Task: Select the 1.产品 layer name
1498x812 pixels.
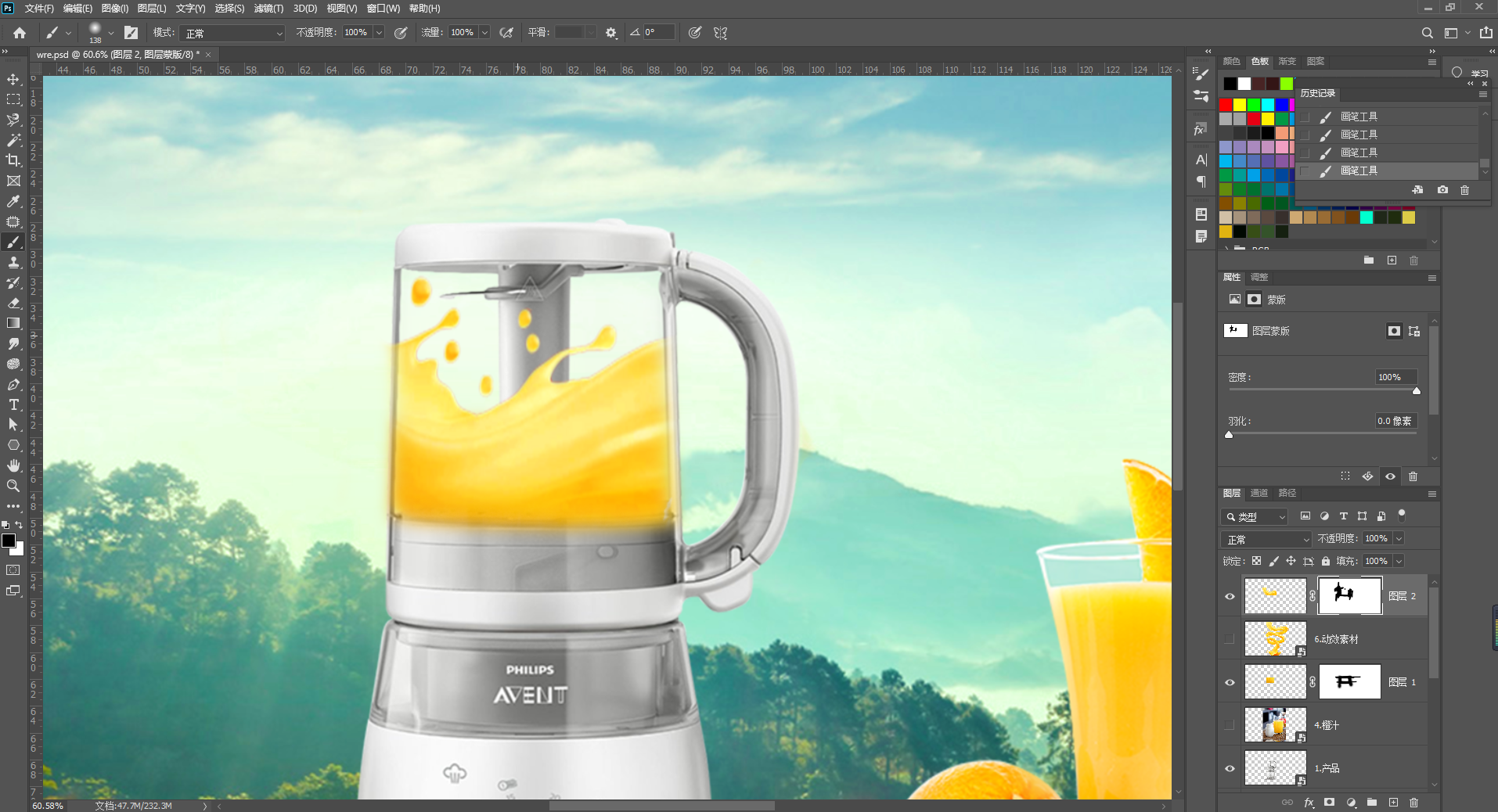Action: (1327, 768)
